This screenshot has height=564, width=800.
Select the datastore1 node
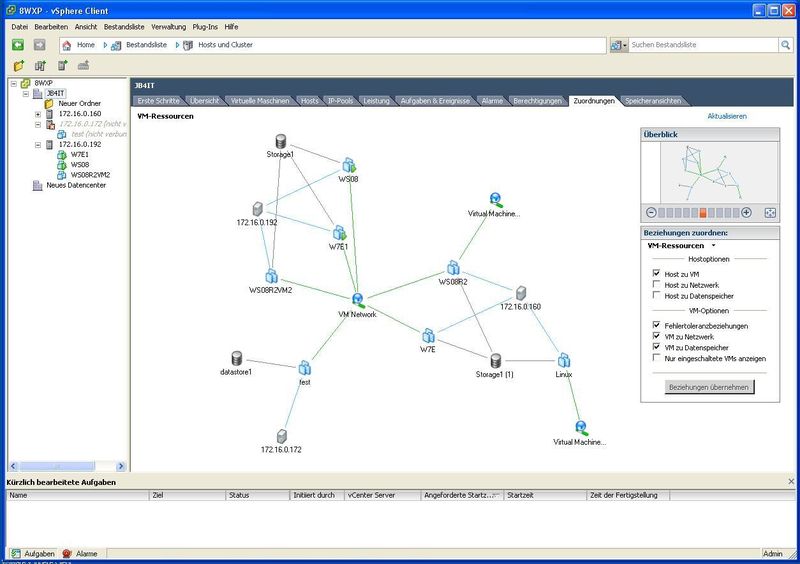click(x=237, y=358)
